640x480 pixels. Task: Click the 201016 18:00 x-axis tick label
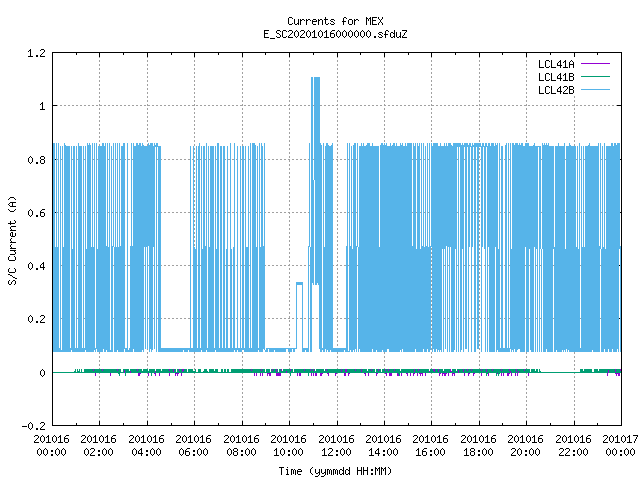point(478,446)
